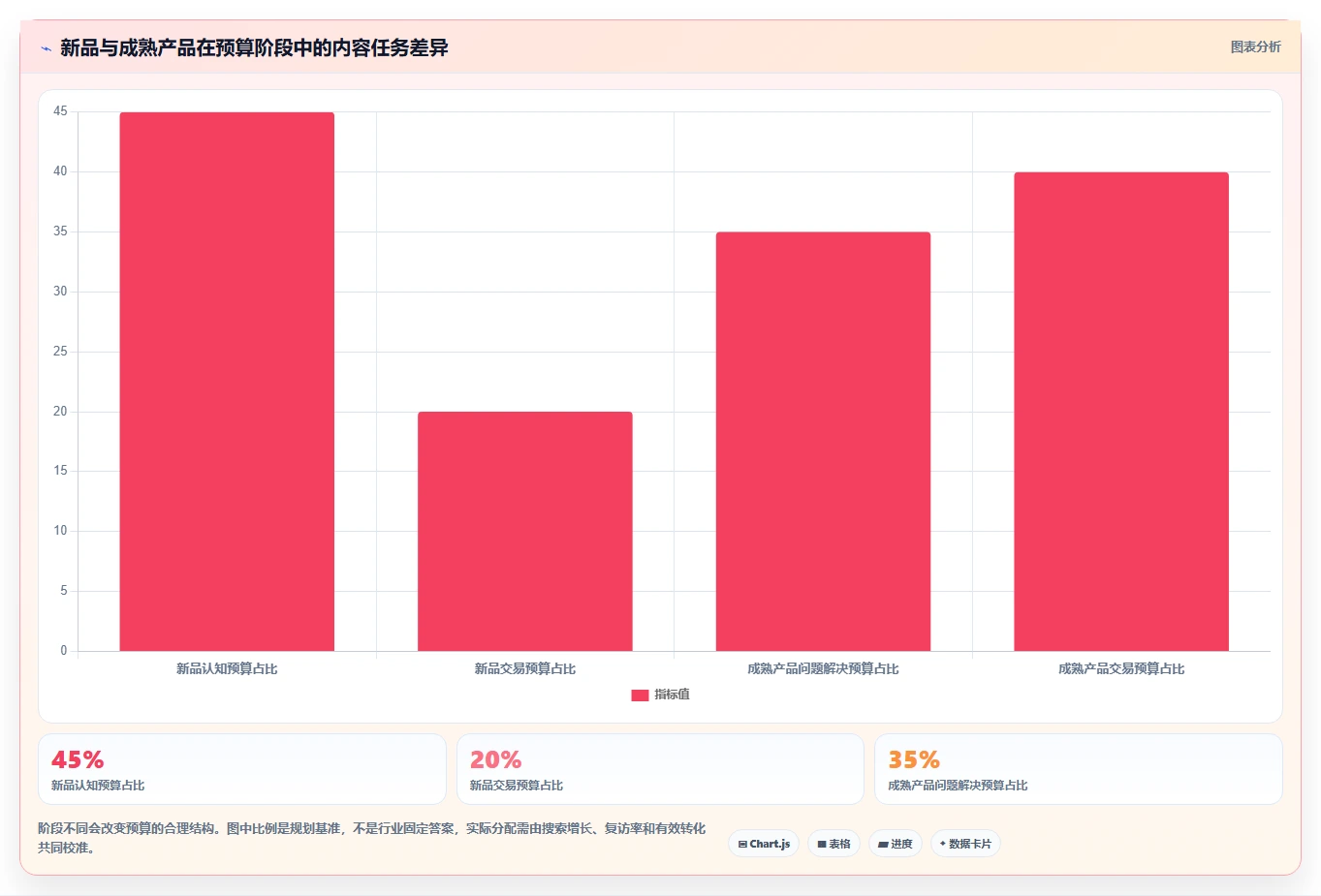Click the 表格 chip square icon
The image size is (1321, 896).
click(x=822, y=845)
